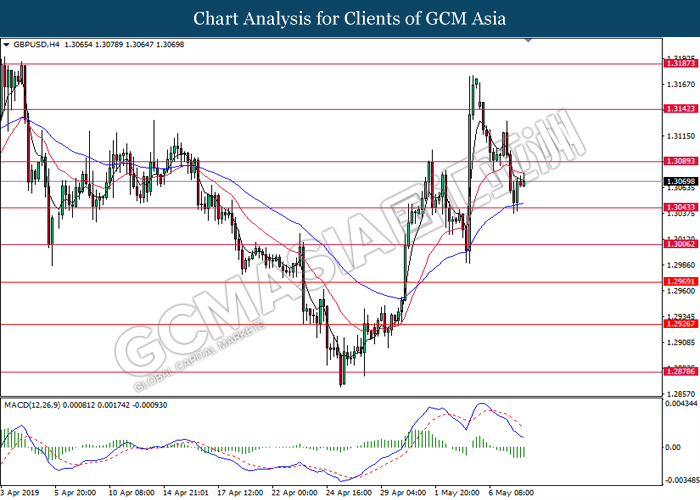Click the MACD zero level 0.00 label
This screenshot has width=700, height=500.
click(x=673, y=447)
